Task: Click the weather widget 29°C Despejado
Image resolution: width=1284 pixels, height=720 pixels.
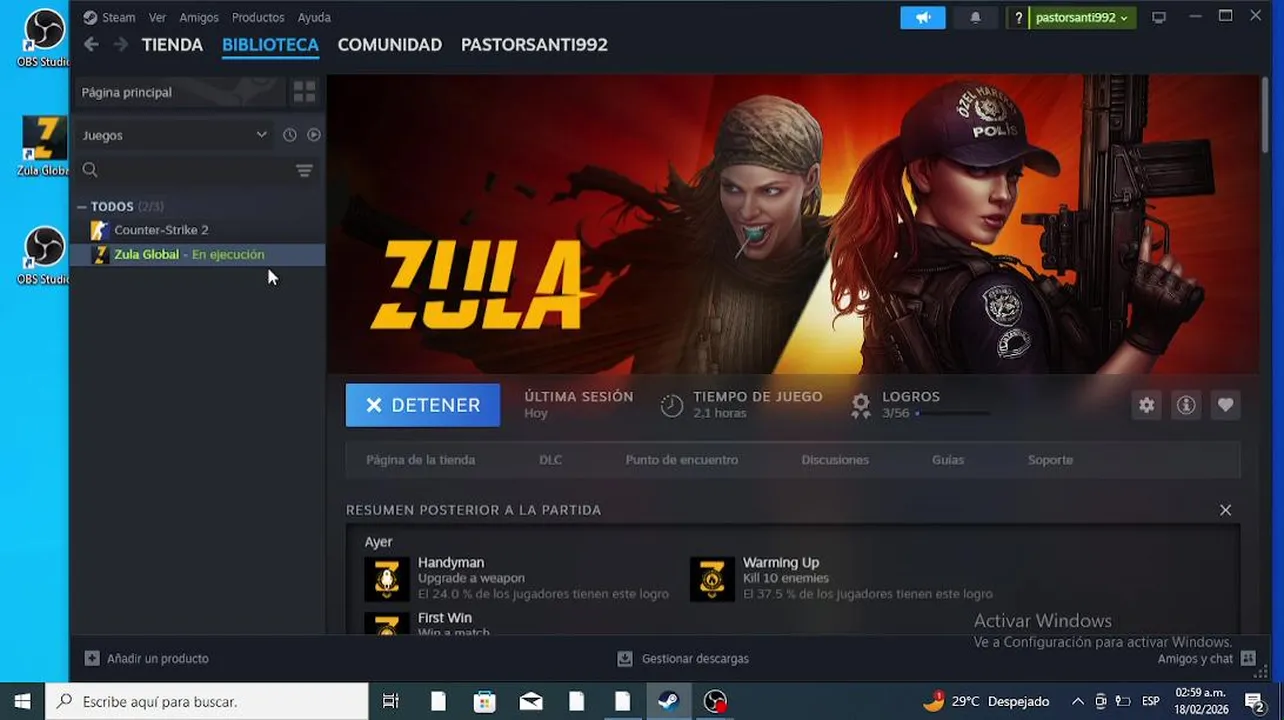Action: tap(986, 701)
